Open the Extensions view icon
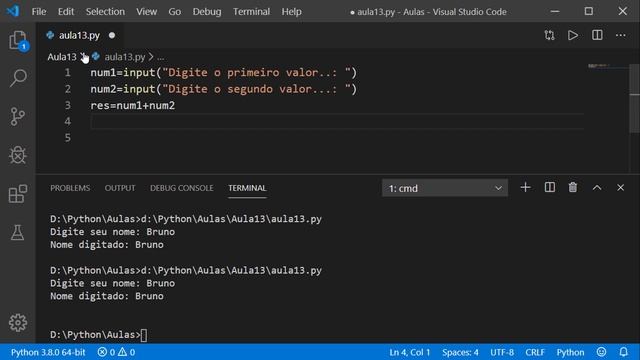This screenshot has width=640, height=360. [18, 193]
